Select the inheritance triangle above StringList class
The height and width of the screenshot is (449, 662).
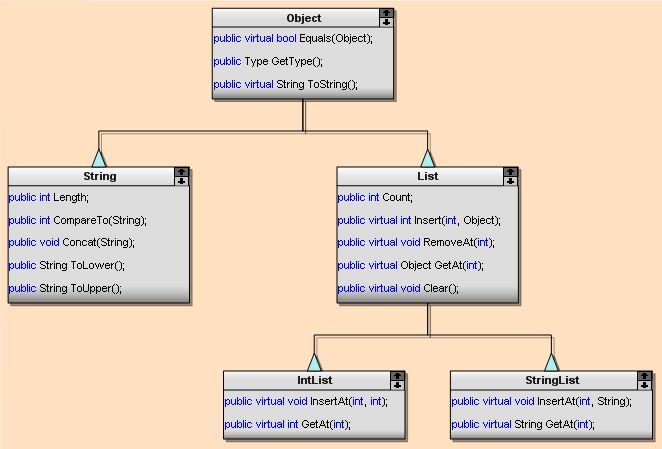[x=551, y=362]
